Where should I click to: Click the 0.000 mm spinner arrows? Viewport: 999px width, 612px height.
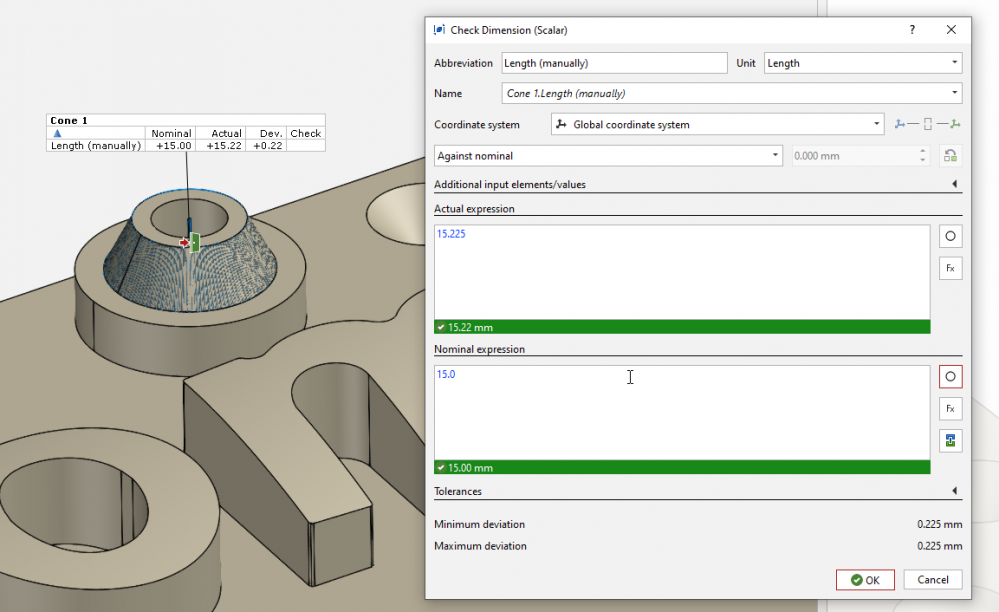pyautogui.click(x=922, y=156)
